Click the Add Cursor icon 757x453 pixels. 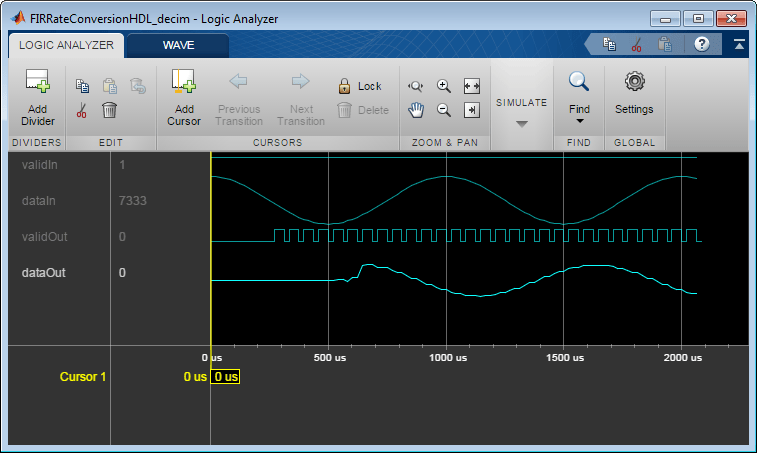click(x=183, y=81)
